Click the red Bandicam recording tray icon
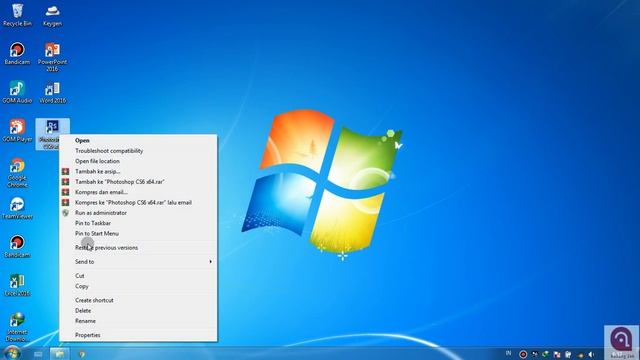Screen dimensions: 640x360 tap(523, 354)
